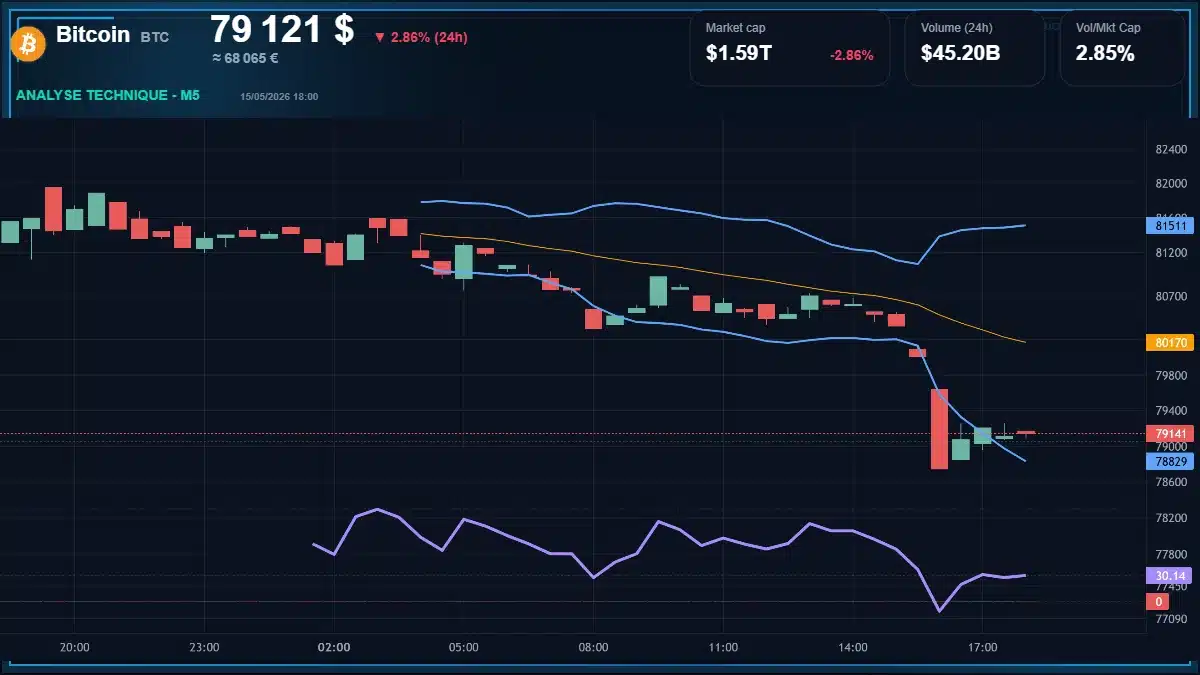Viewport: 1200px width, 675px height.
Task: Click the 08:00 time axis label
Action: (x=593, y=648)
